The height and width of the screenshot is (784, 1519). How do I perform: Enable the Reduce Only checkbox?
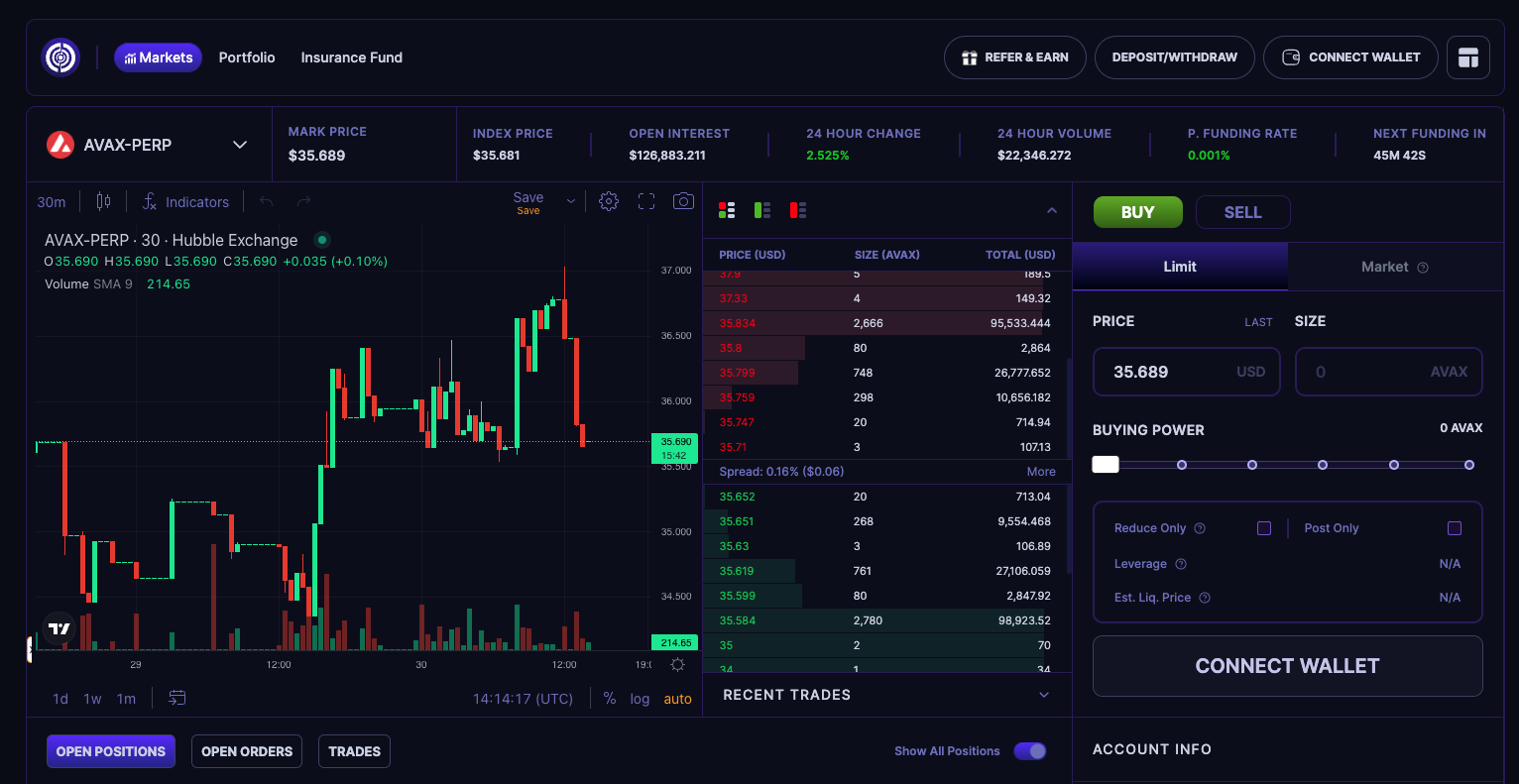(1264, 528)
